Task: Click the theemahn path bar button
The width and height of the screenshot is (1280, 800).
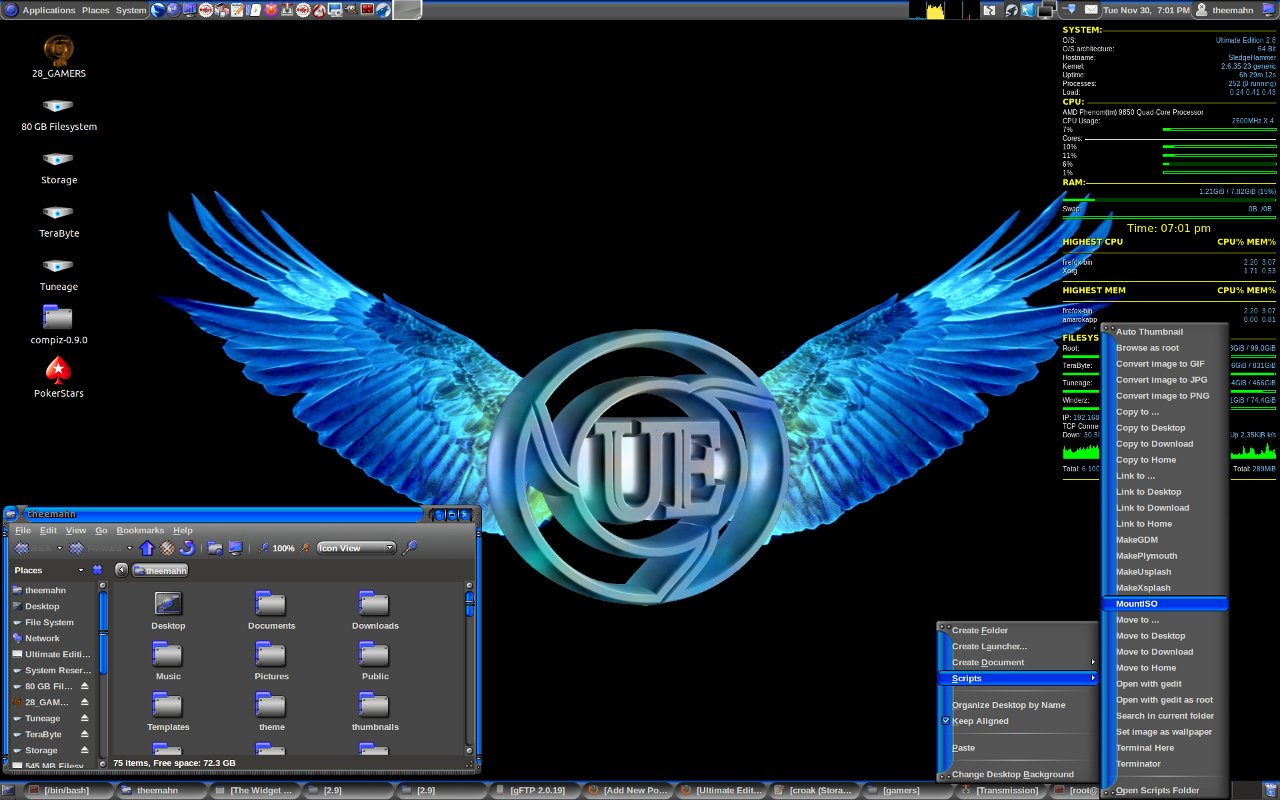Action: pos(160,570)
